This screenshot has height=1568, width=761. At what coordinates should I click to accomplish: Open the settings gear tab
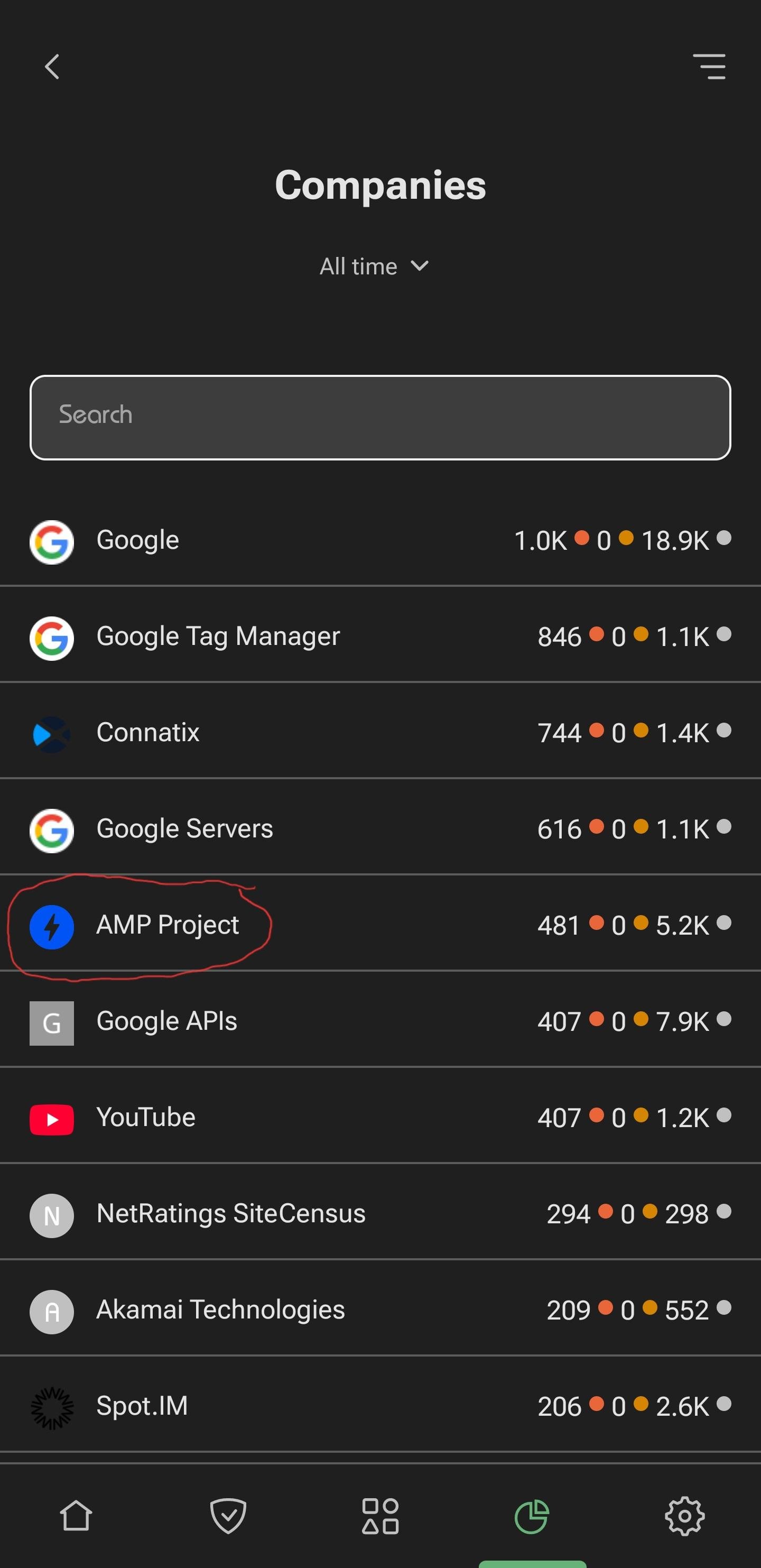click(684, 1516)
